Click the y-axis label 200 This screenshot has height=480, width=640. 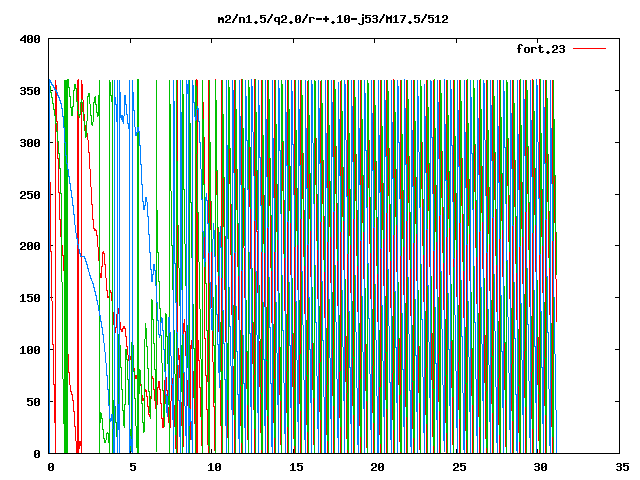30,246
